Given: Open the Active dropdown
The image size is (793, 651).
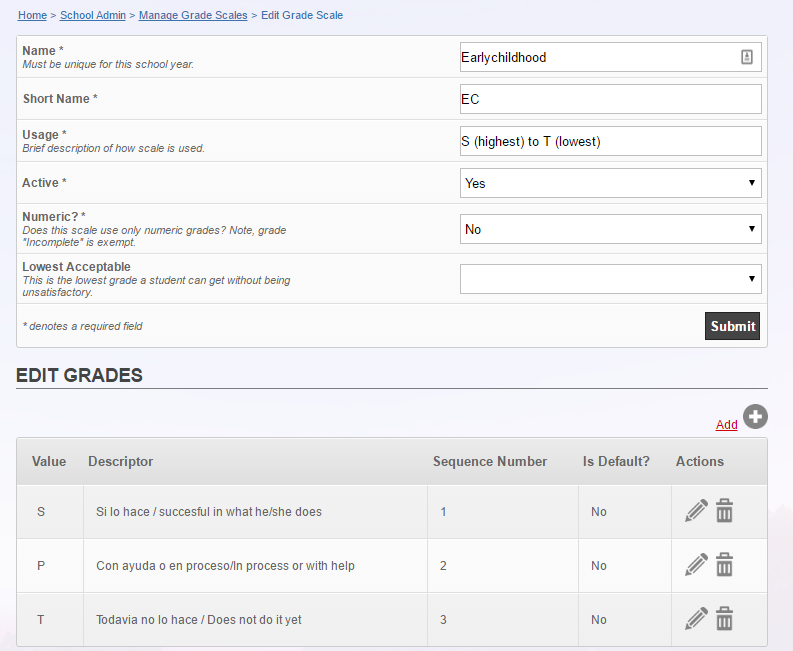Looking at the screenshot, I should pos(610,183).
